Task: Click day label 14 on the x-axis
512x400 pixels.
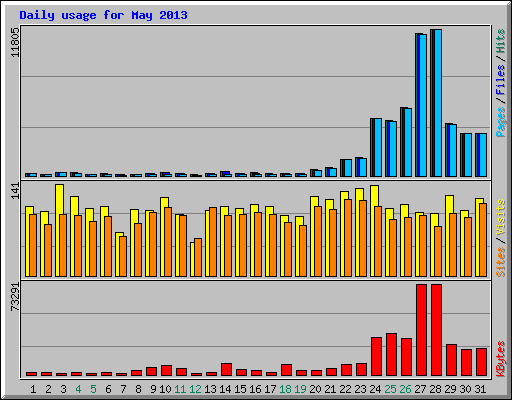Action: [x=225, y=389]
